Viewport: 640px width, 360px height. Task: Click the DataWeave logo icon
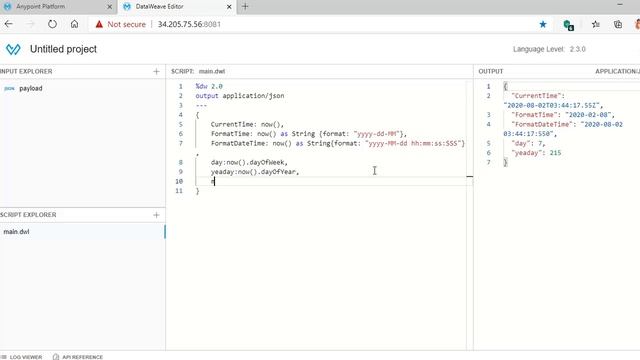[x=13, y=49]
